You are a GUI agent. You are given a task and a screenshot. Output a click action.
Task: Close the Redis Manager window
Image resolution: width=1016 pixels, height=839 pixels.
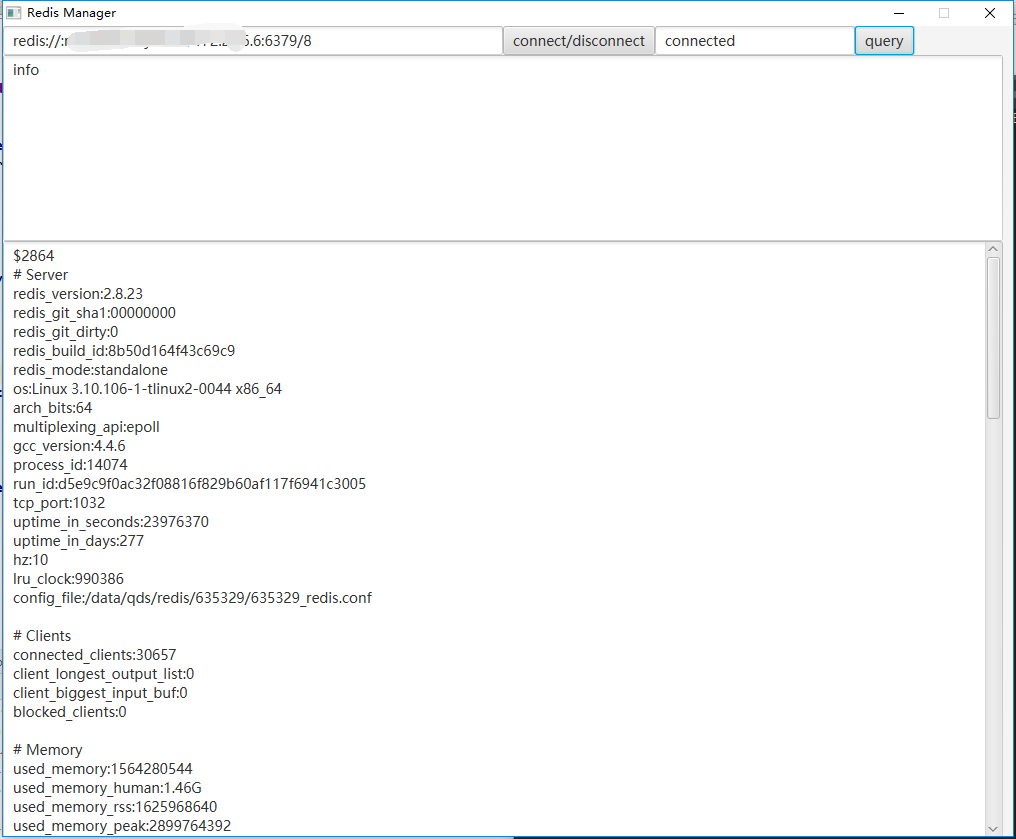(x=990, y=13)
